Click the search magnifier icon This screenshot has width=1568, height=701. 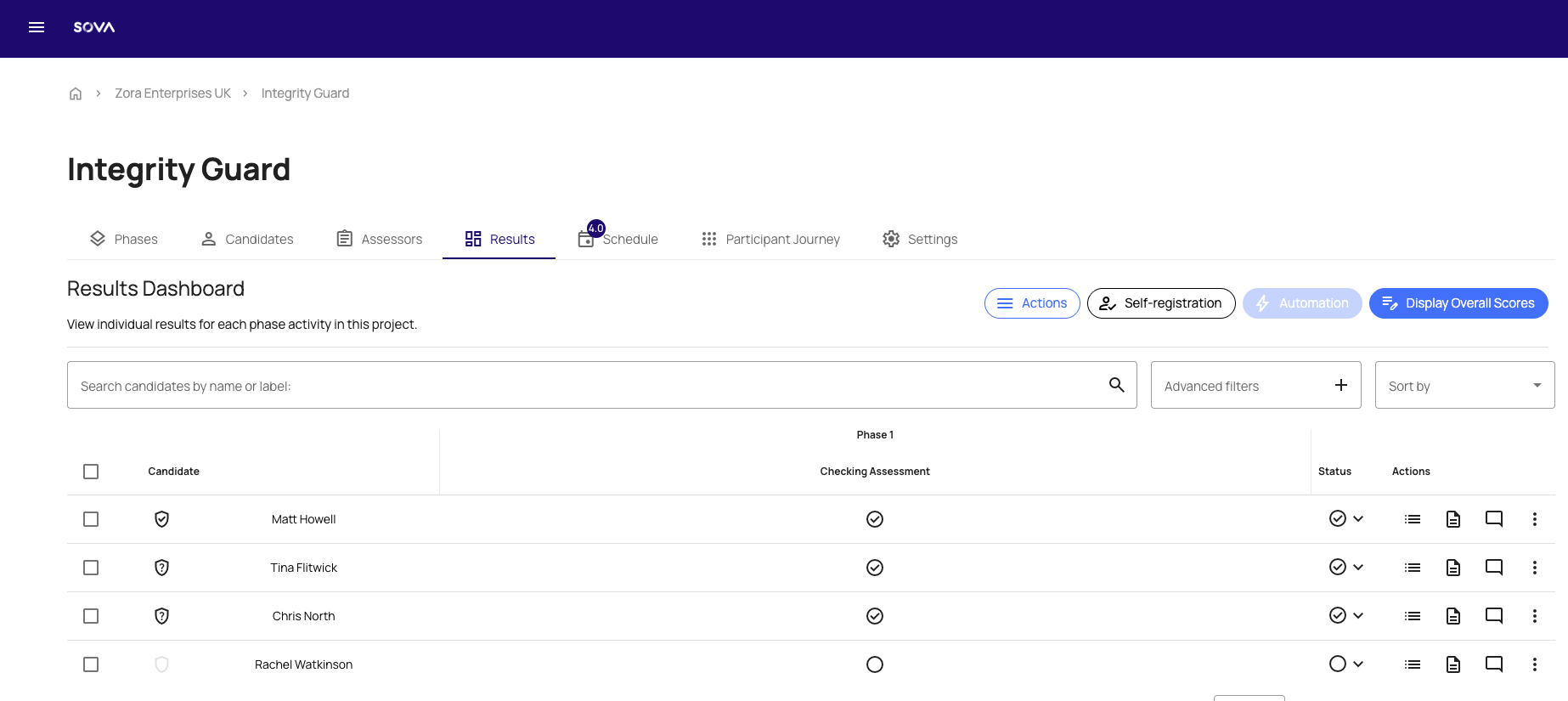tap(1116, 385)
